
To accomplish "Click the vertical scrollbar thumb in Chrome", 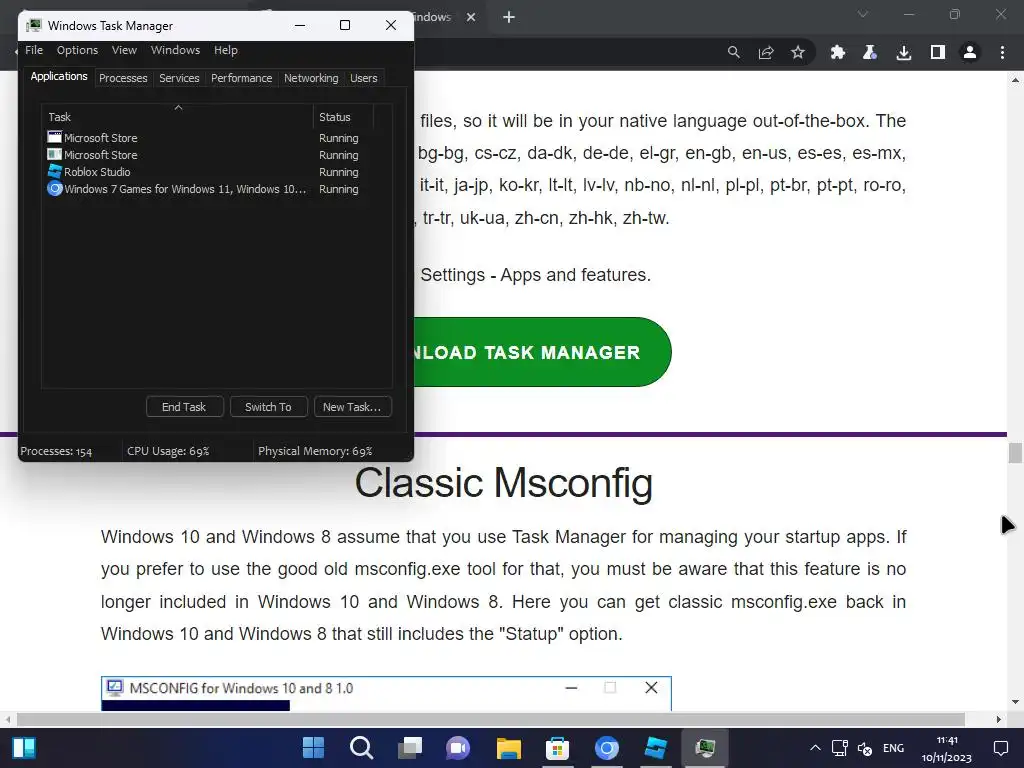I will pyautogui.click(x=1015, y=453).
